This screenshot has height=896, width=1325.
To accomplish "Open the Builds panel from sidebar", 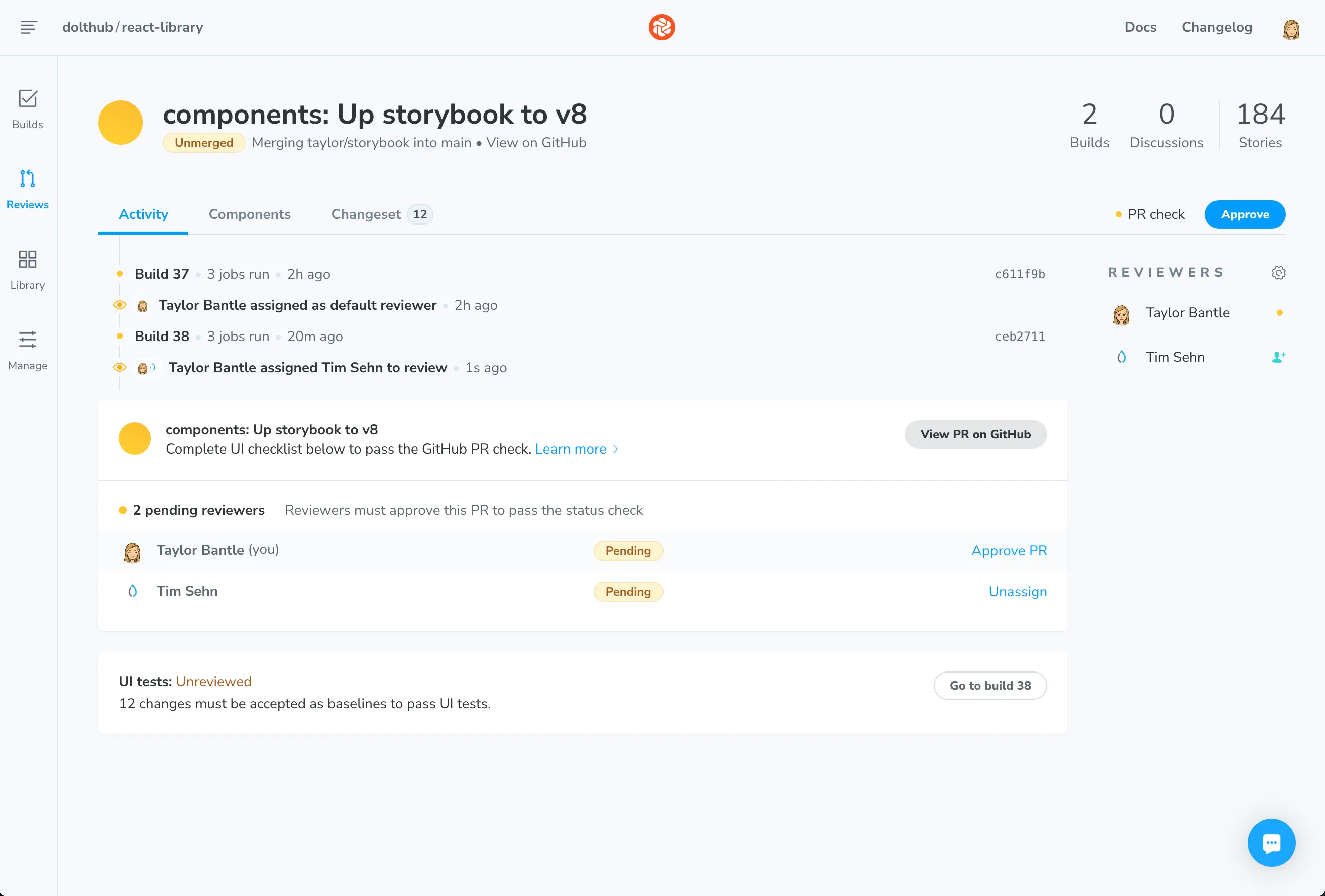I will point(27,109).
